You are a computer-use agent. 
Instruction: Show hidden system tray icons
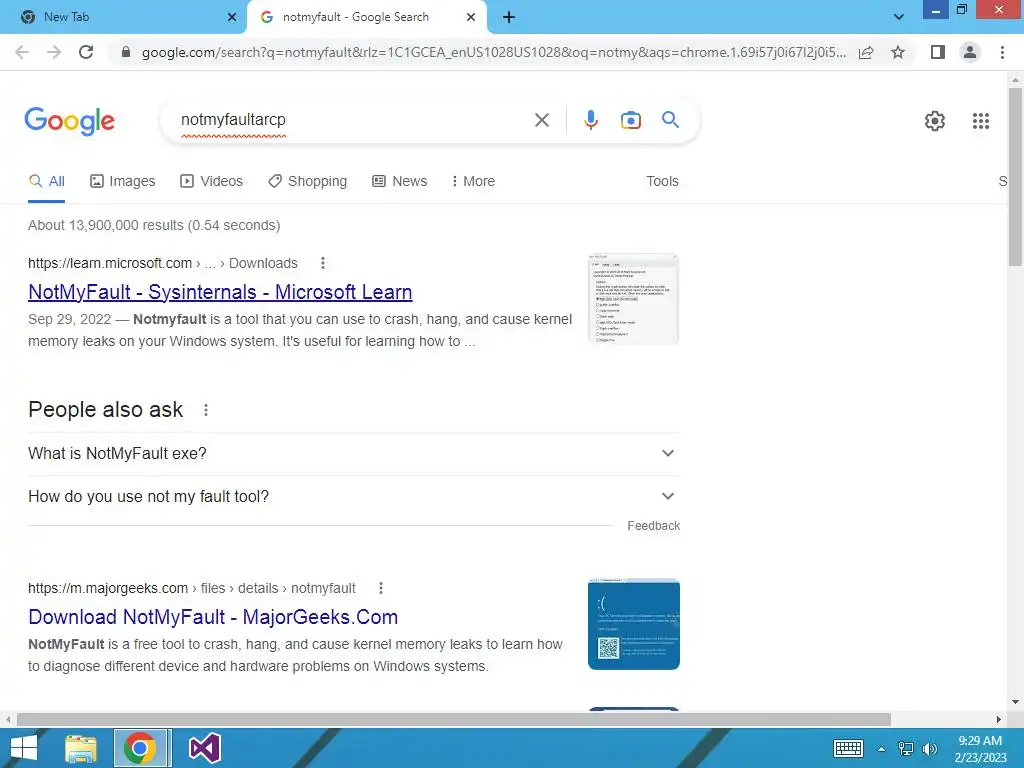click(x=881, y=749)
